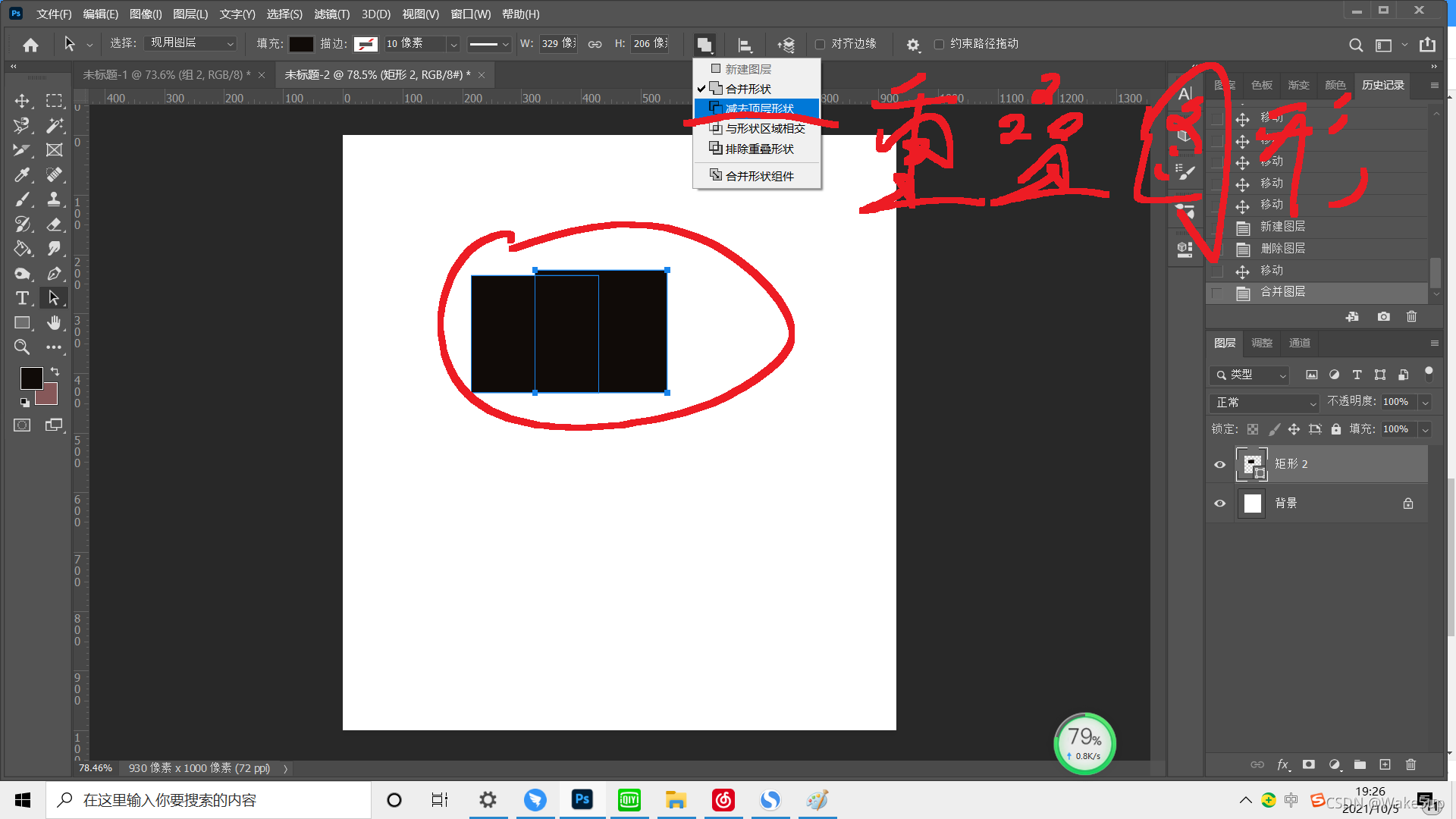1456x819 pixels.
Task: Hide the 矩形 2 layer
Action: 1219,464
